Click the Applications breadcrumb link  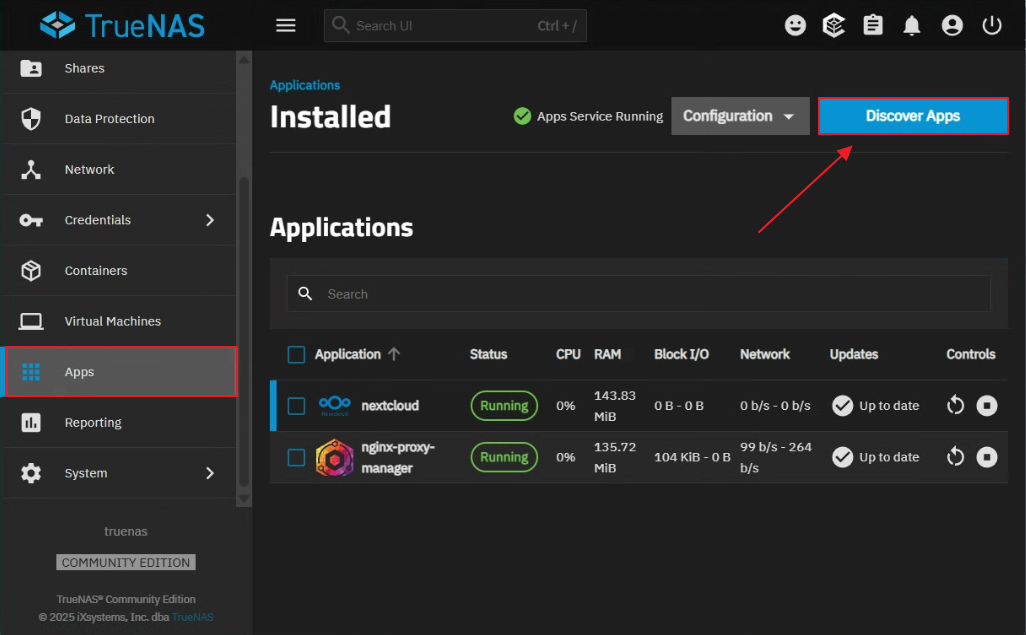click(x=305, y=85)
